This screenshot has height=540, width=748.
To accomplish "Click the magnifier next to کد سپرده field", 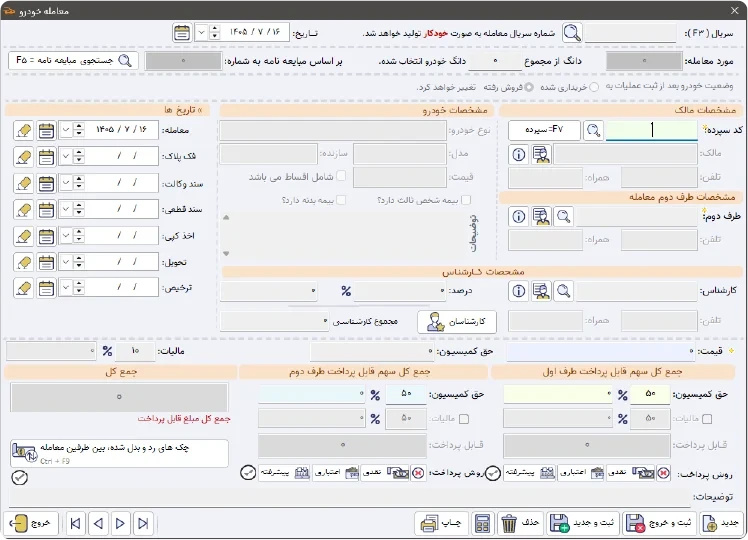I will pyautogui.click(x=593, y=130).
